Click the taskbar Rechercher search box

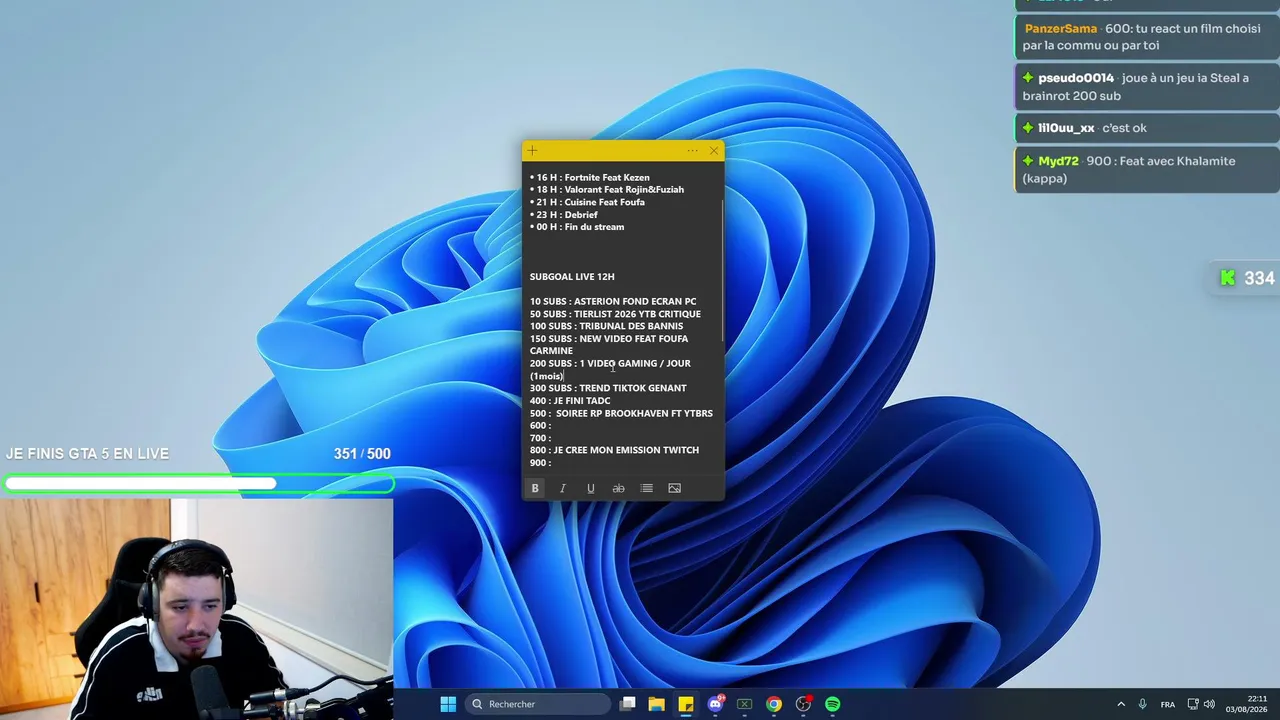538,704
